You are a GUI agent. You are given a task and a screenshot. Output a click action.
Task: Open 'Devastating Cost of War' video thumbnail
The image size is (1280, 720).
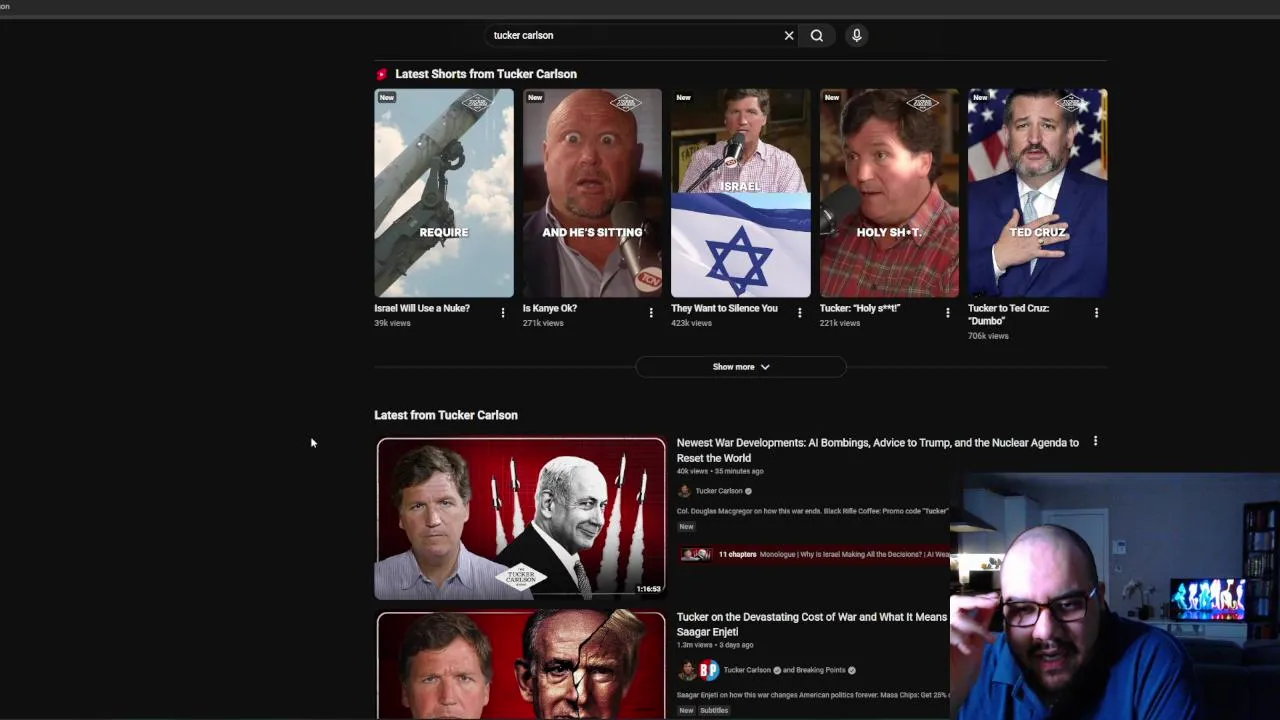(521, 666)
